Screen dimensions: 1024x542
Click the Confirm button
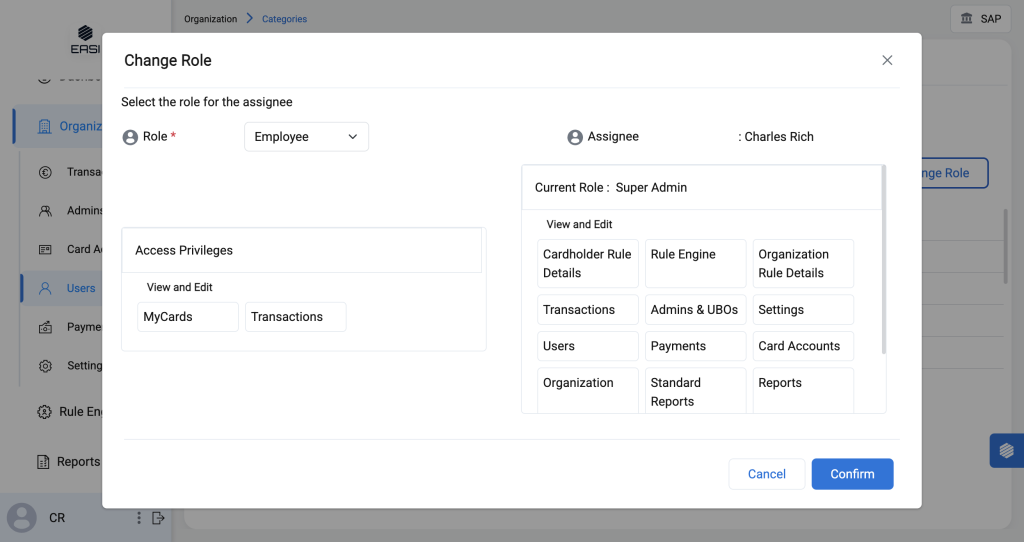[x=852, y=474]
